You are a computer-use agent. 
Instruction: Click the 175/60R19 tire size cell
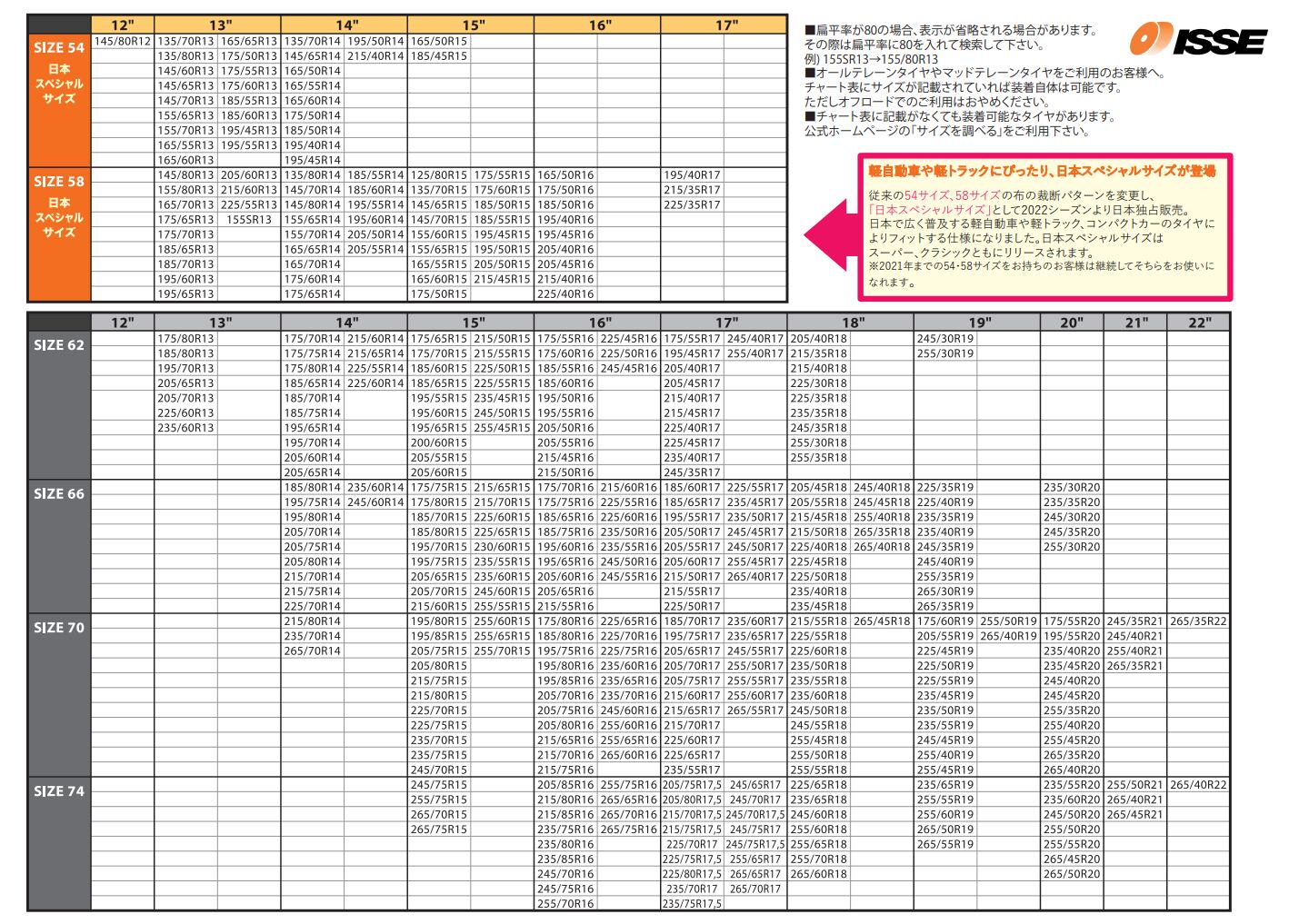[x=945, y=621]
